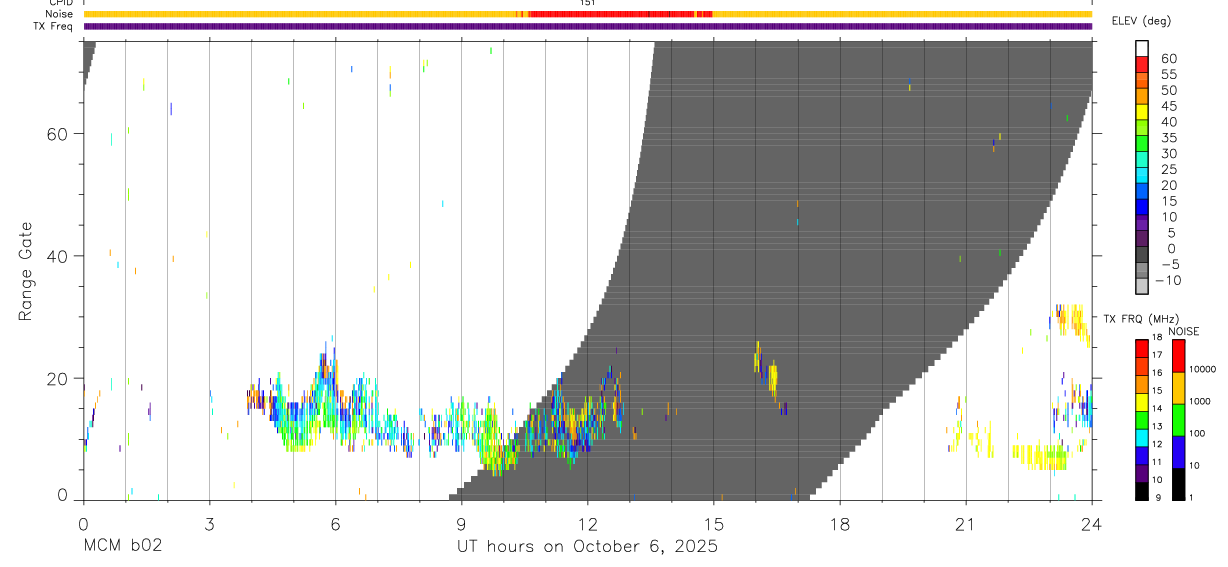Click the 40 tick label on Range Gate axis
This screenshot has width=1228, height=567.
tap(60, 256)
